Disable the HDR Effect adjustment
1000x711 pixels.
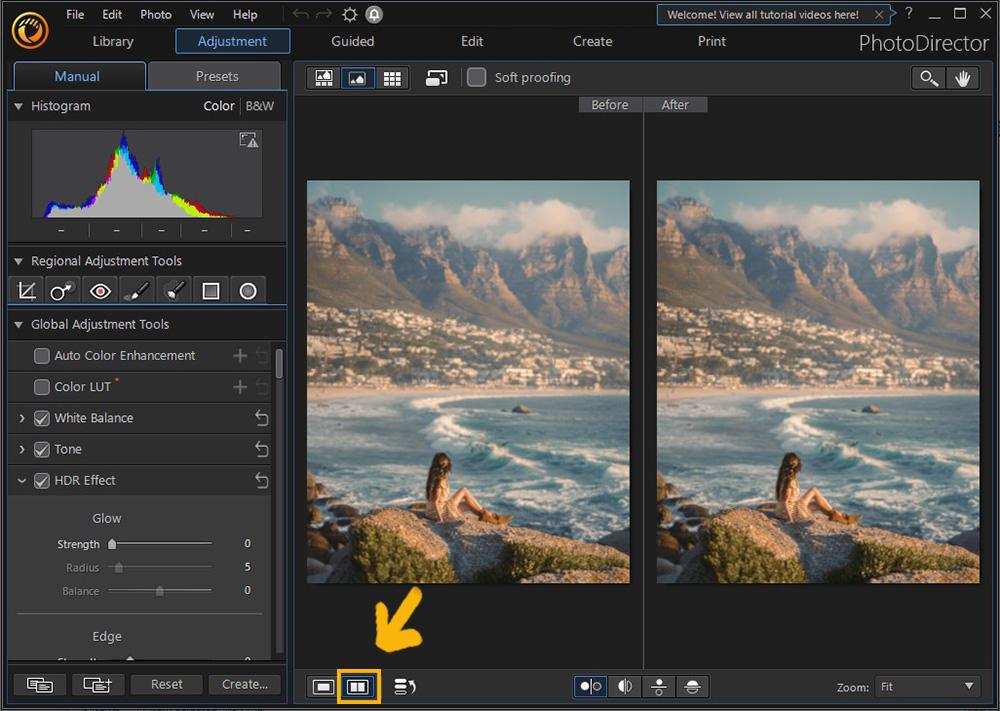coord(41,480)
